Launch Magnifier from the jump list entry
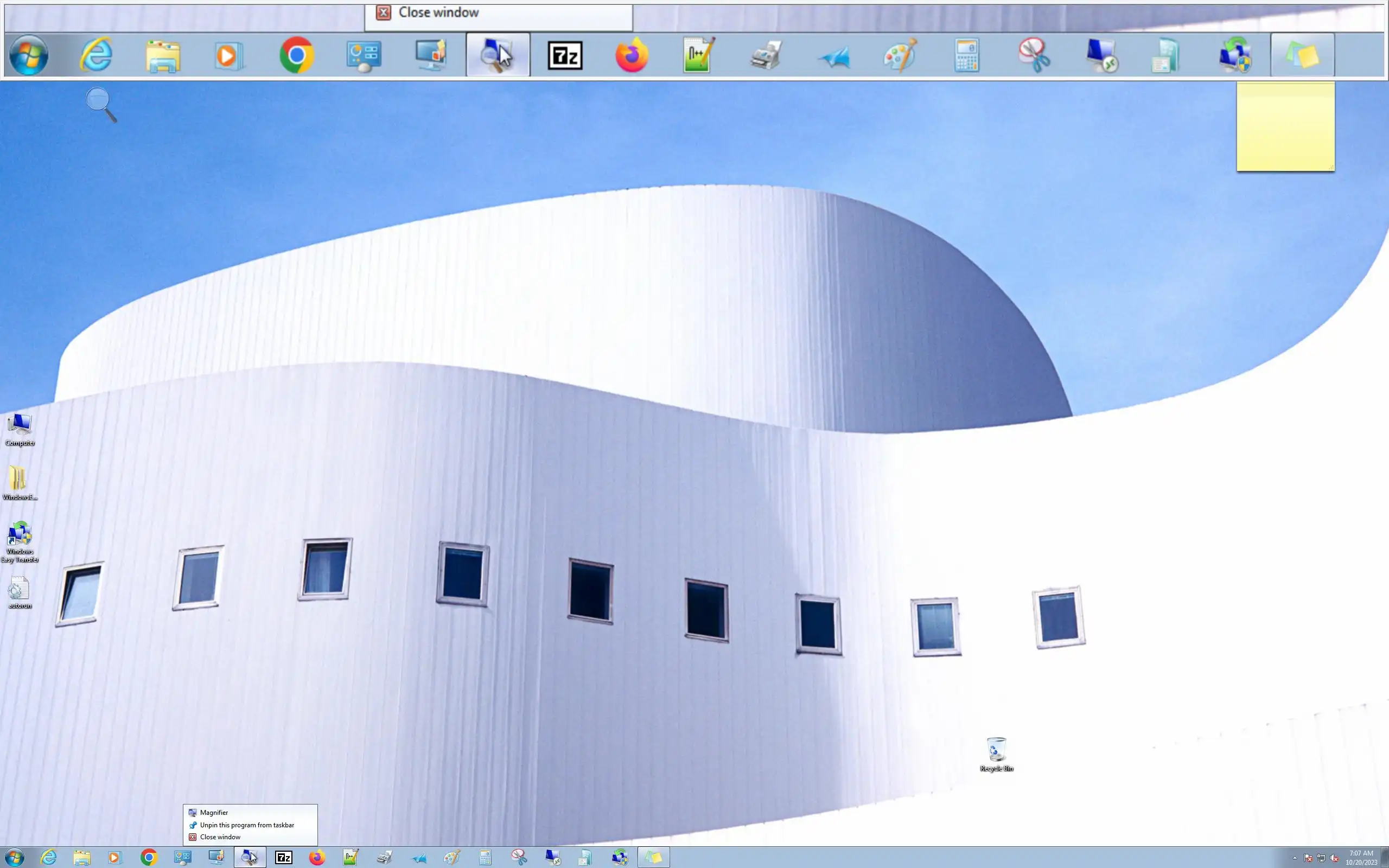This screenshot has height=868, width=1389. (214, 812)
